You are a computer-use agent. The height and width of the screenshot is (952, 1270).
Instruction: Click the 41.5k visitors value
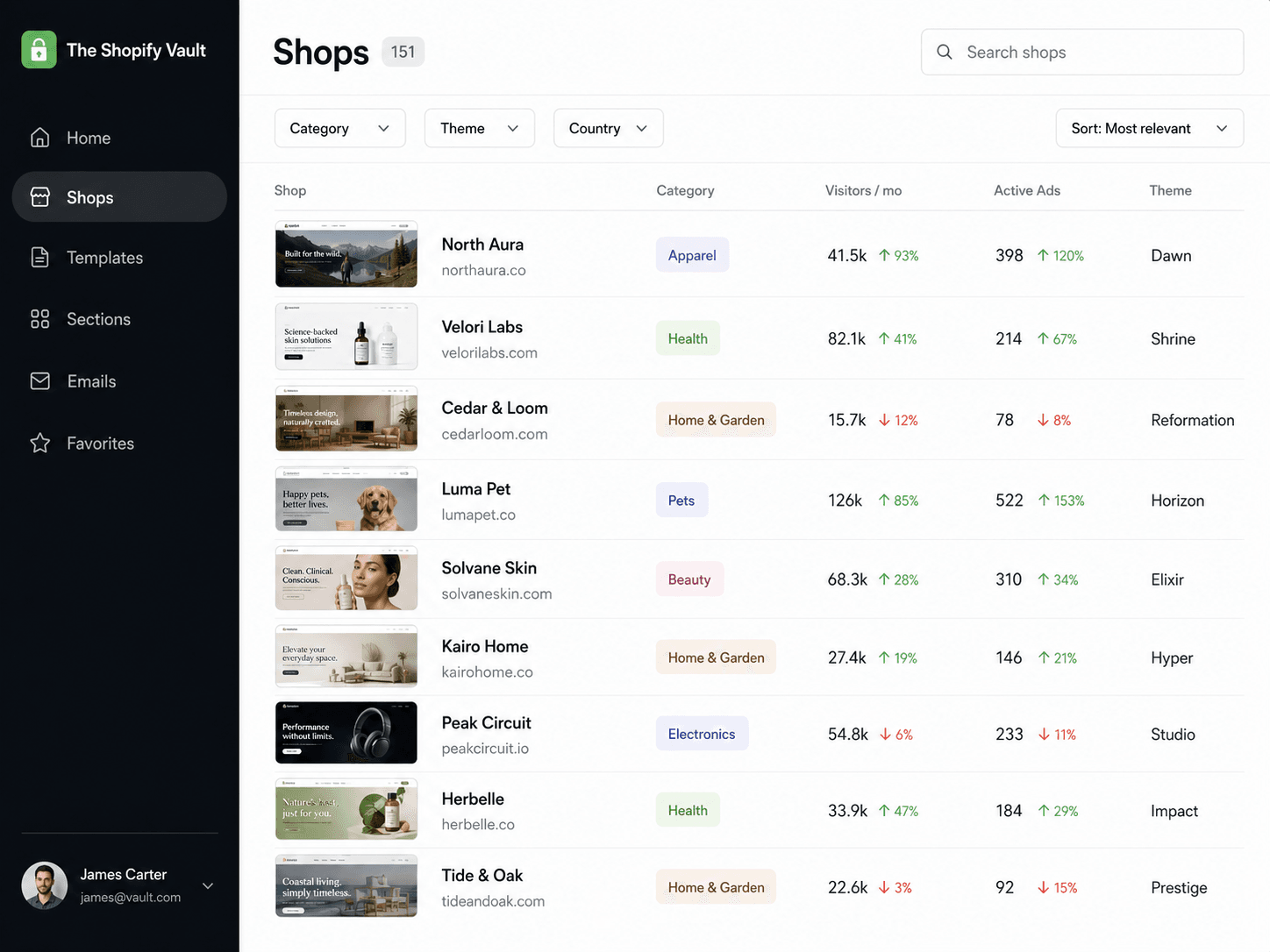[846, 255]
